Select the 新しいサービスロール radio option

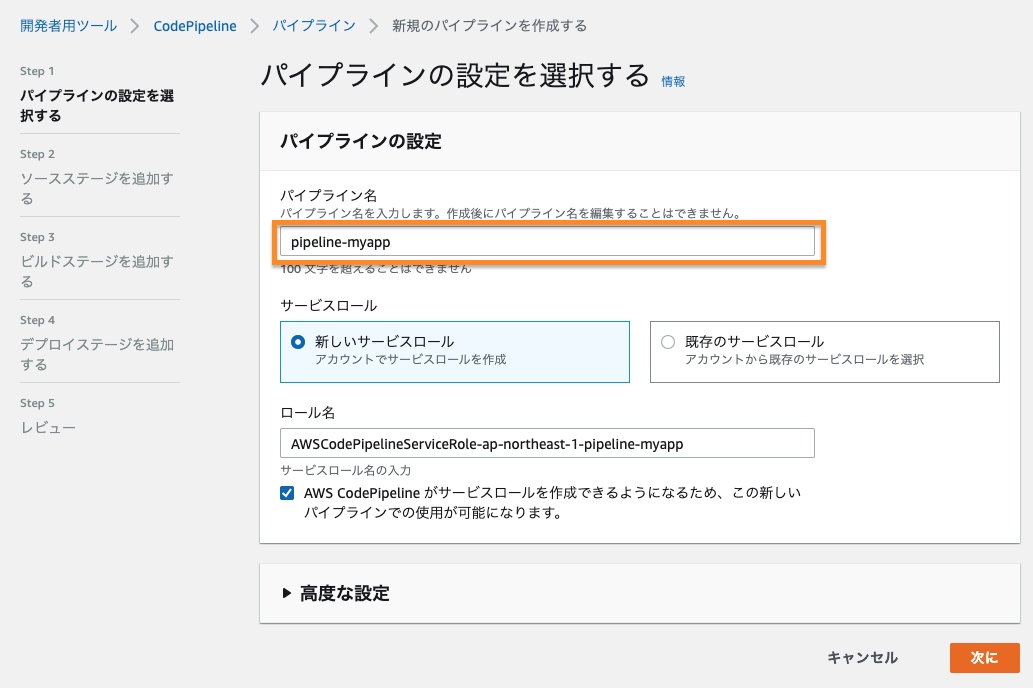[297, 342]
